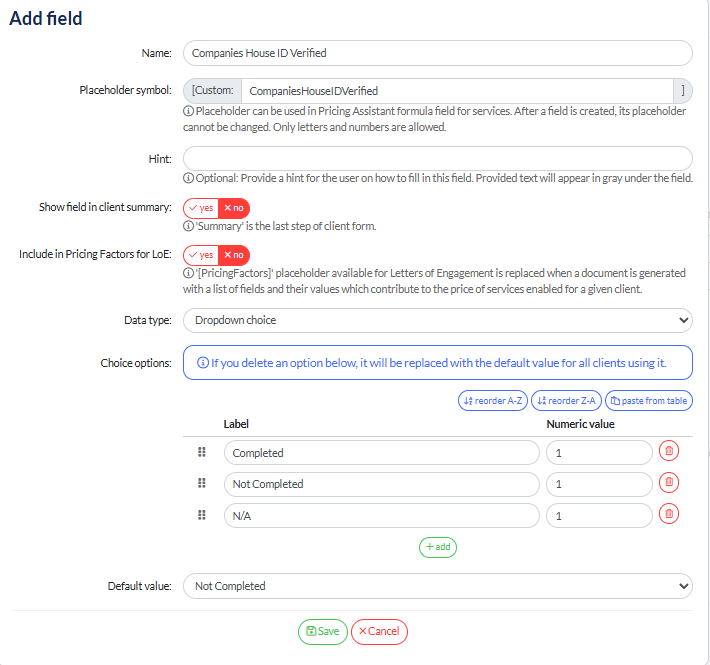Delete the N/A option row
Image resolution: width=710 pixels, height=665 pixels.
(x=670, y=515)
